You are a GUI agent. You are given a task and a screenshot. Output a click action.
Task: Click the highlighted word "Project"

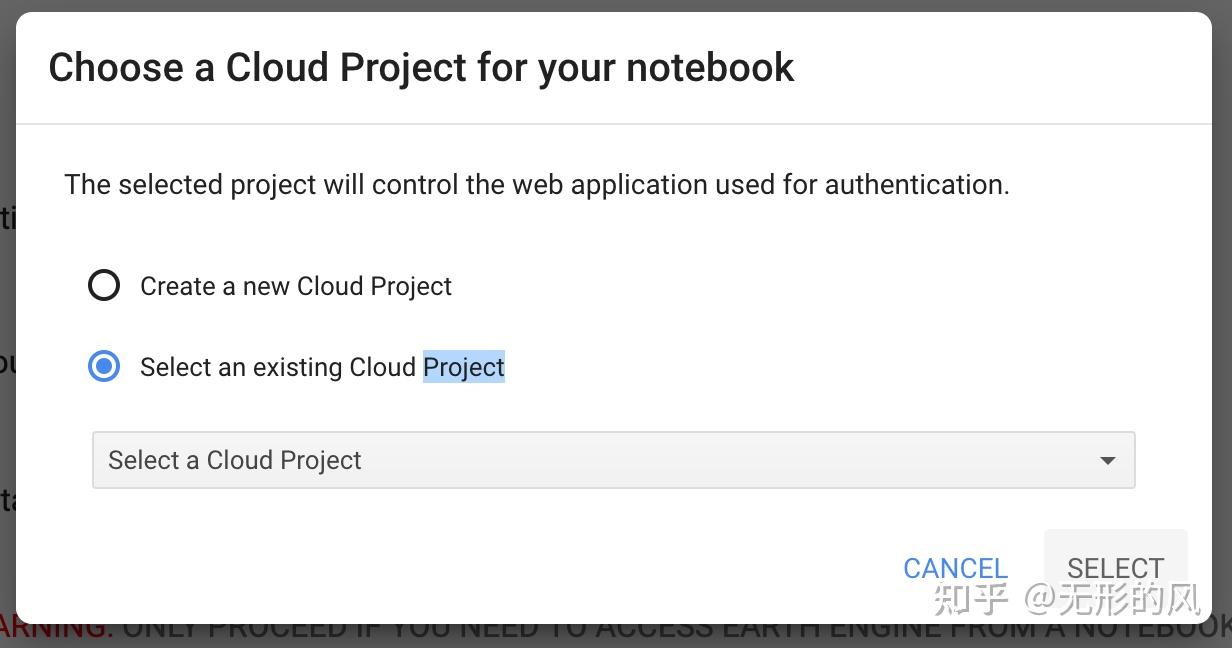click(x=464, y=368)
